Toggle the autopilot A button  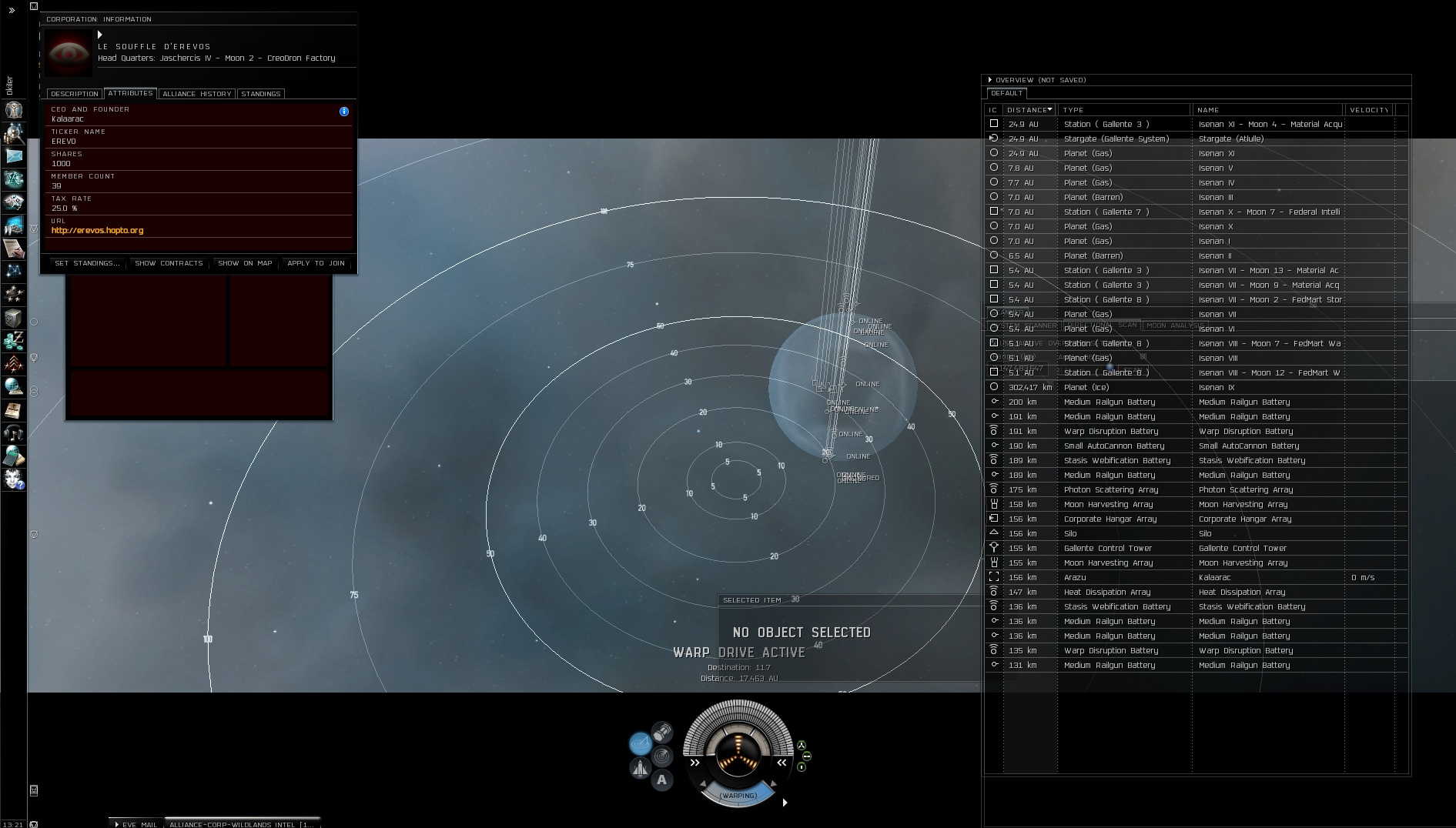[x=661, y=780]
